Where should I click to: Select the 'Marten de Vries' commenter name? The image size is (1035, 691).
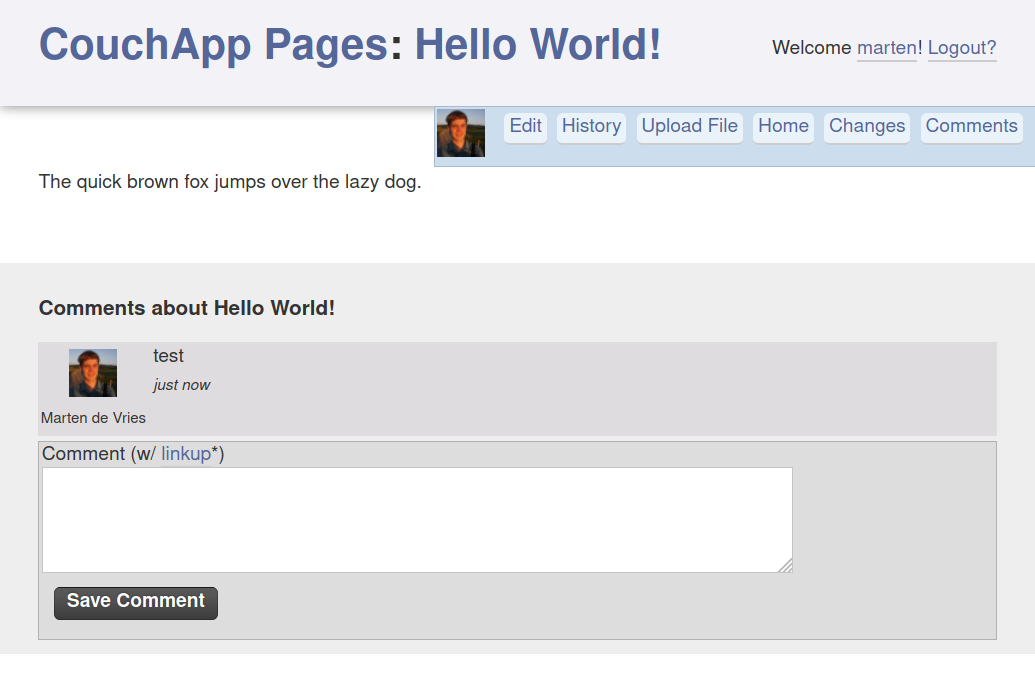coord(93,418)
